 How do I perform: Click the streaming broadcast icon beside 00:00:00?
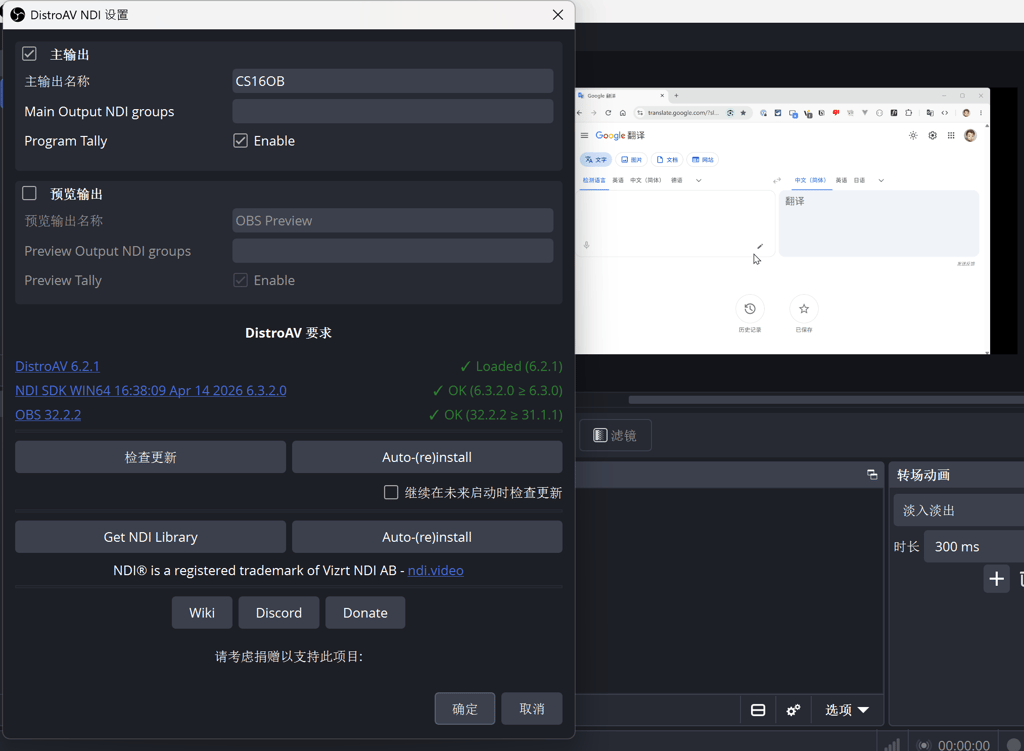pyautogui.click(x=923, y=745)
